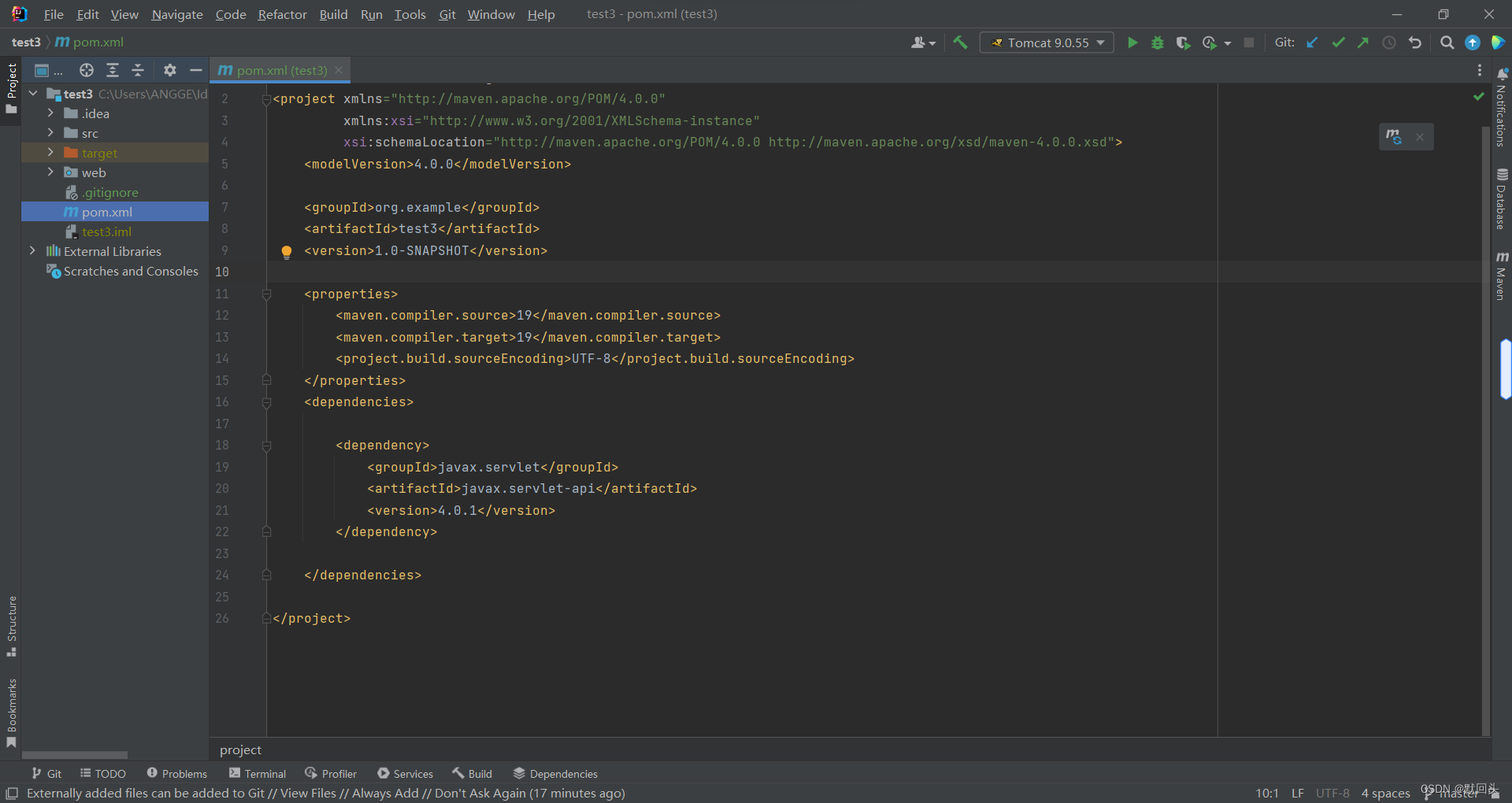The width and height of the screenshot is (1512, 803).
Task: Start debugging using the bug icon
Action: click(x=1157, y=43)
